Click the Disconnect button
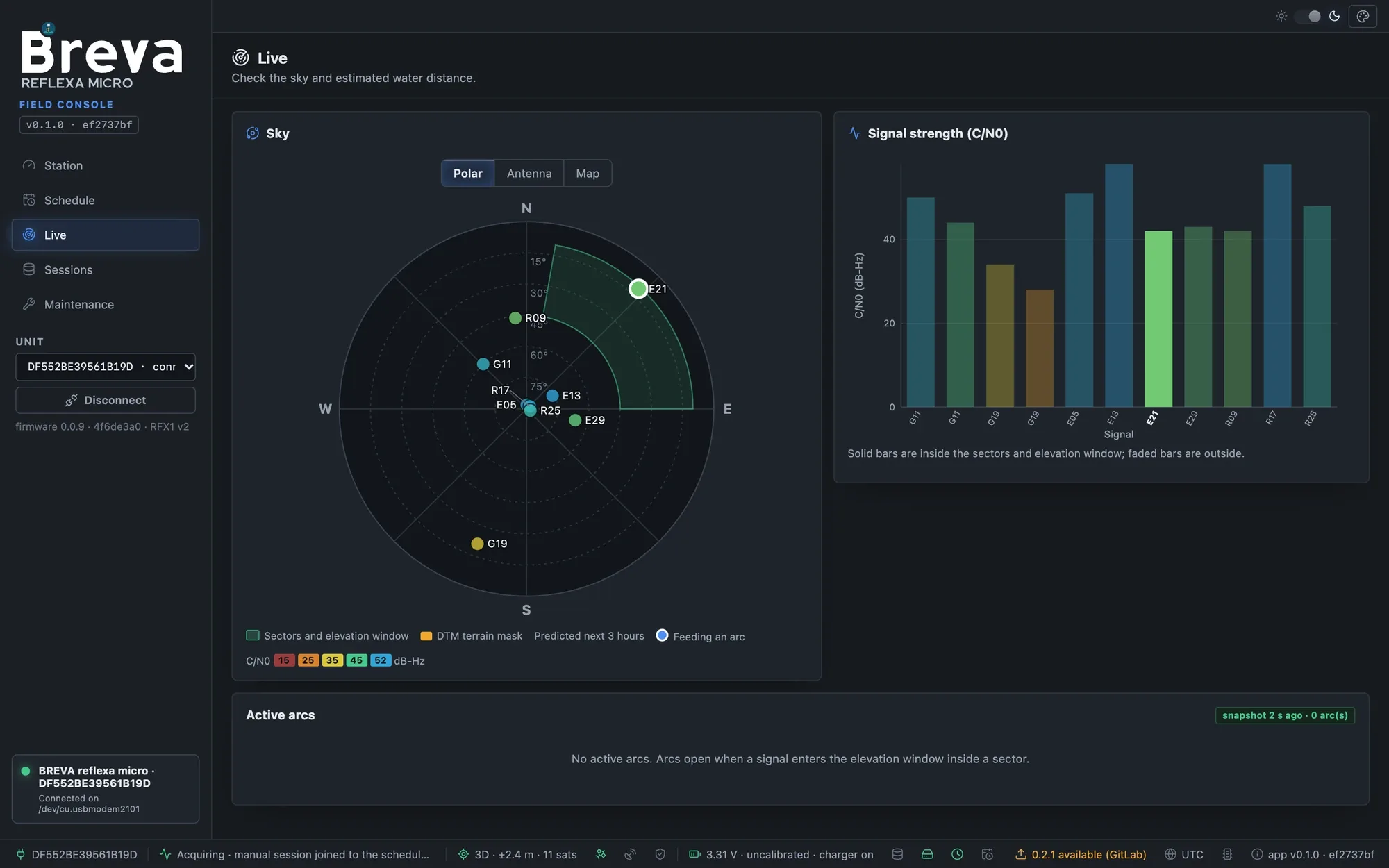The image size is (1389, 868). click(106, 400)
